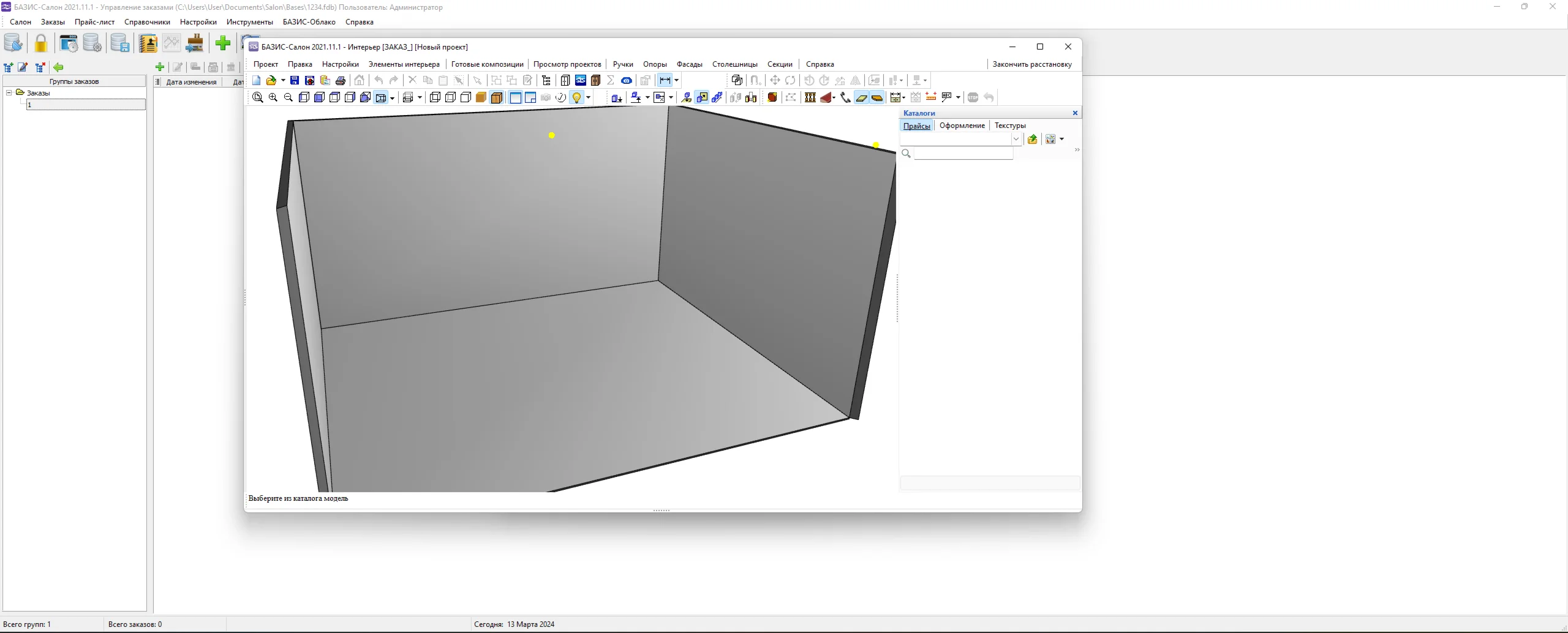This screenshot has width=1568, height=633.
Task: Toggle the light bulb lighting button
Action: (x=576, y=97)
